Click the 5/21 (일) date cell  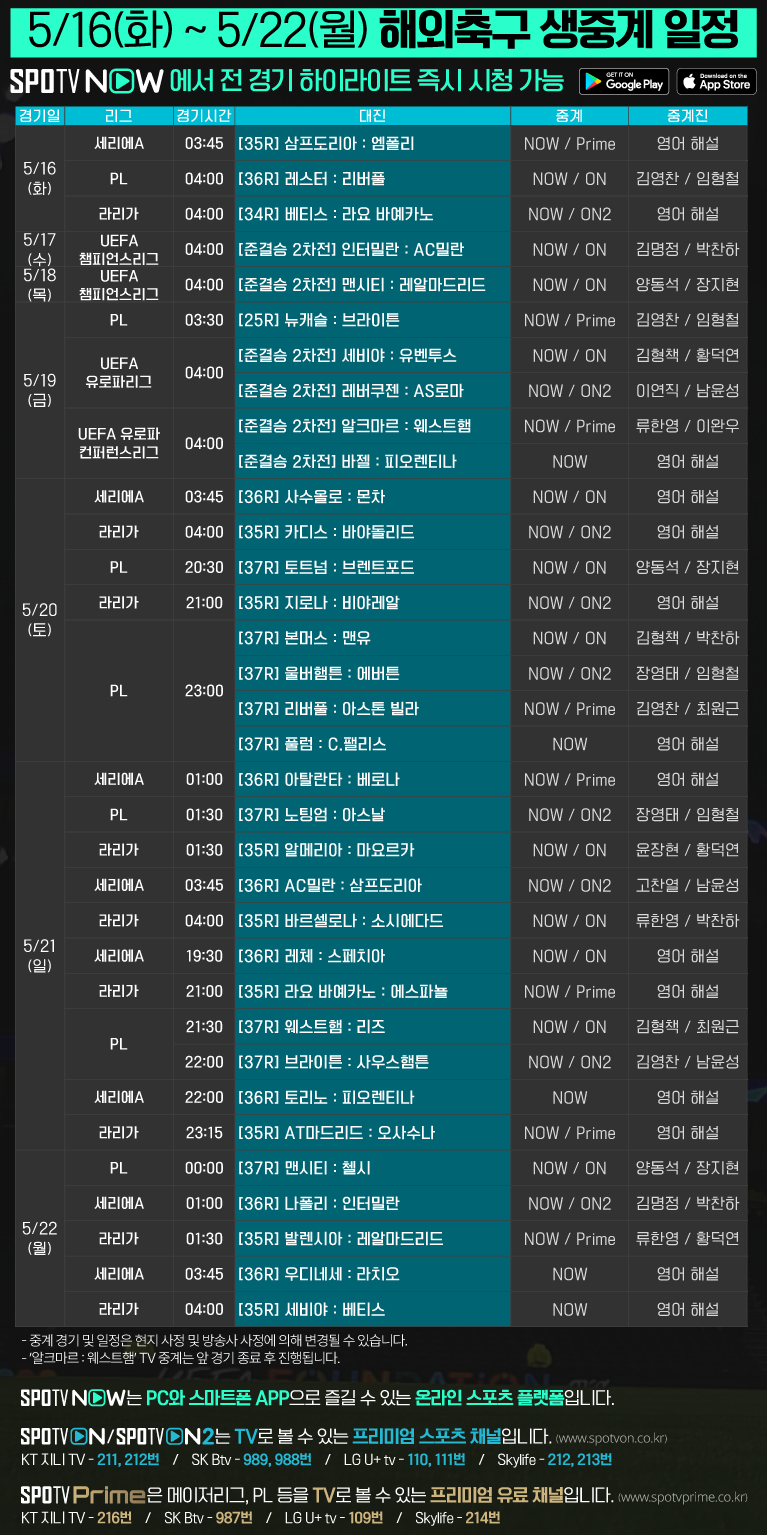click(40, 955)
